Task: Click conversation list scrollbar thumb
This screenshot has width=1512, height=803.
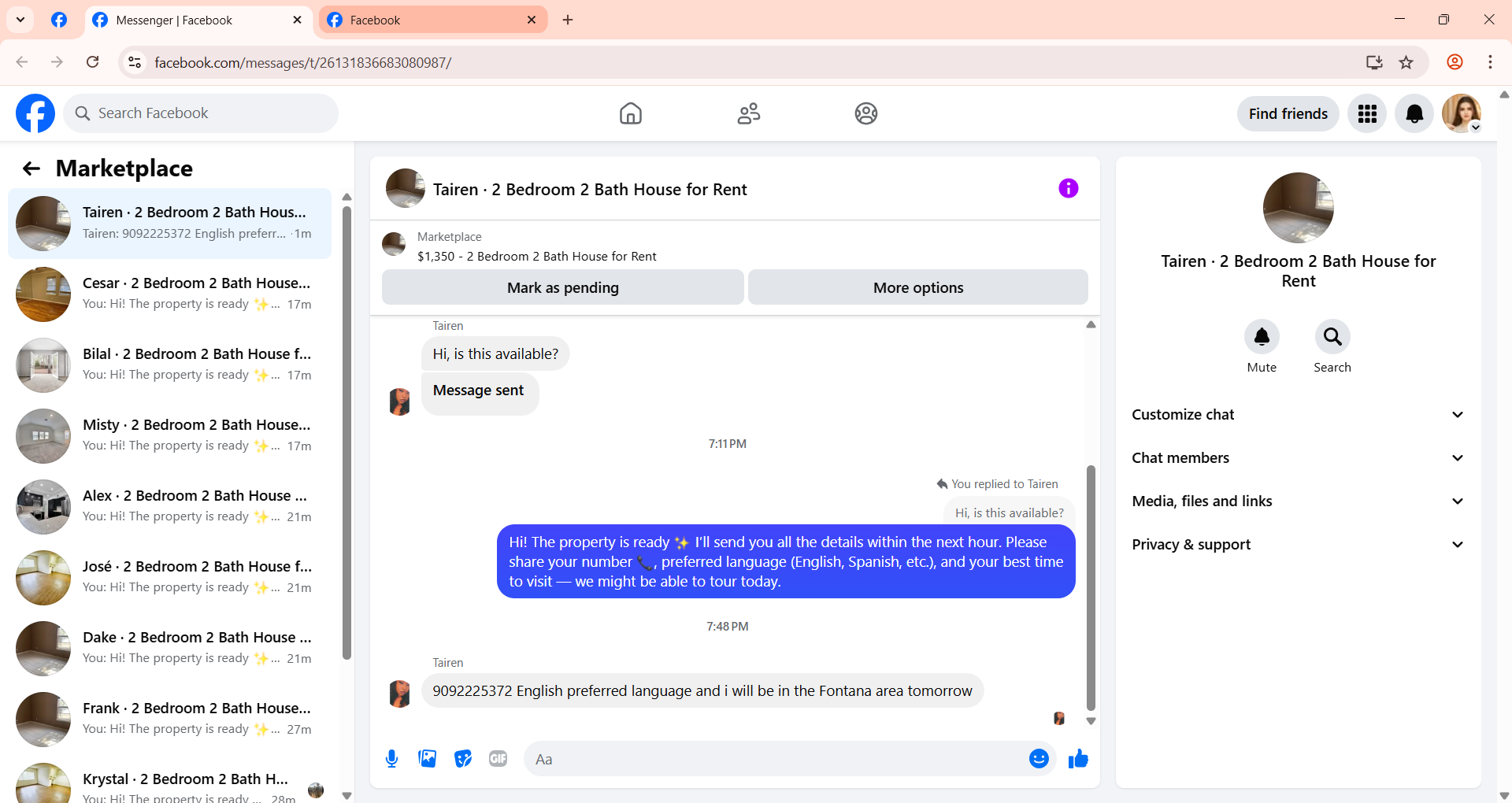Action: 346,432
